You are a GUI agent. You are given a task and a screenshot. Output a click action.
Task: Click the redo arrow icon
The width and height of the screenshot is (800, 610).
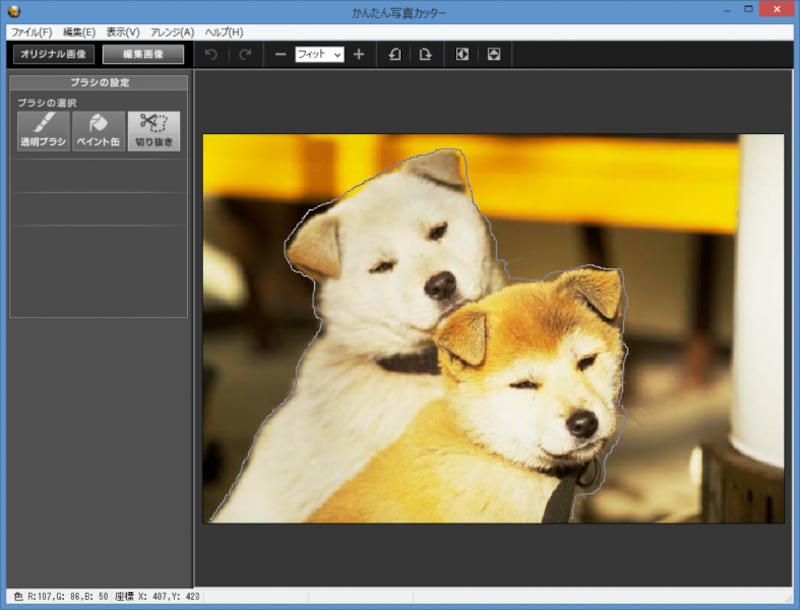(245, 54)
